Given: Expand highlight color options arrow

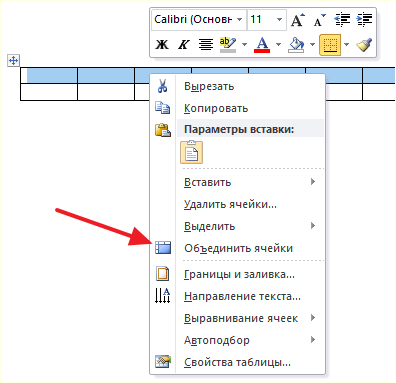Looking at the screenshot, I should tap(244, 44).
